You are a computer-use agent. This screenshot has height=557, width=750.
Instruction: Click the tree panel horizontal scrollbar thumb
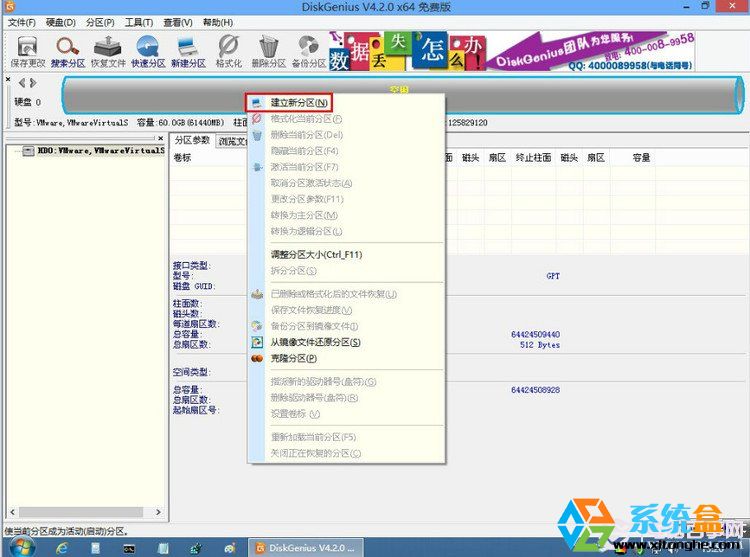pyautogui.click(x=80, y=512)
